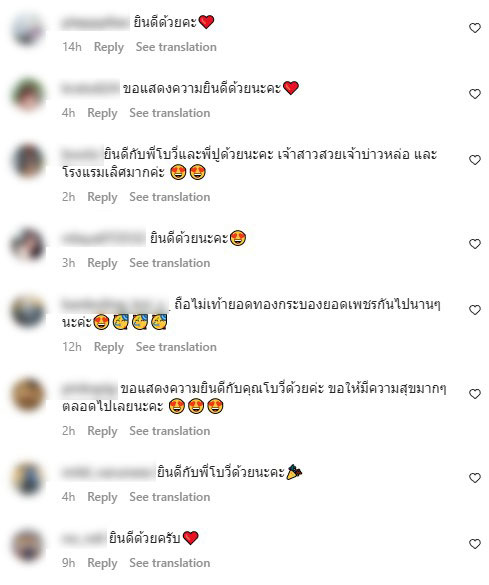Open profile picture of first commenter
Image resolution: width=489 pixels, height=585 pixels.
click(28, 29)
